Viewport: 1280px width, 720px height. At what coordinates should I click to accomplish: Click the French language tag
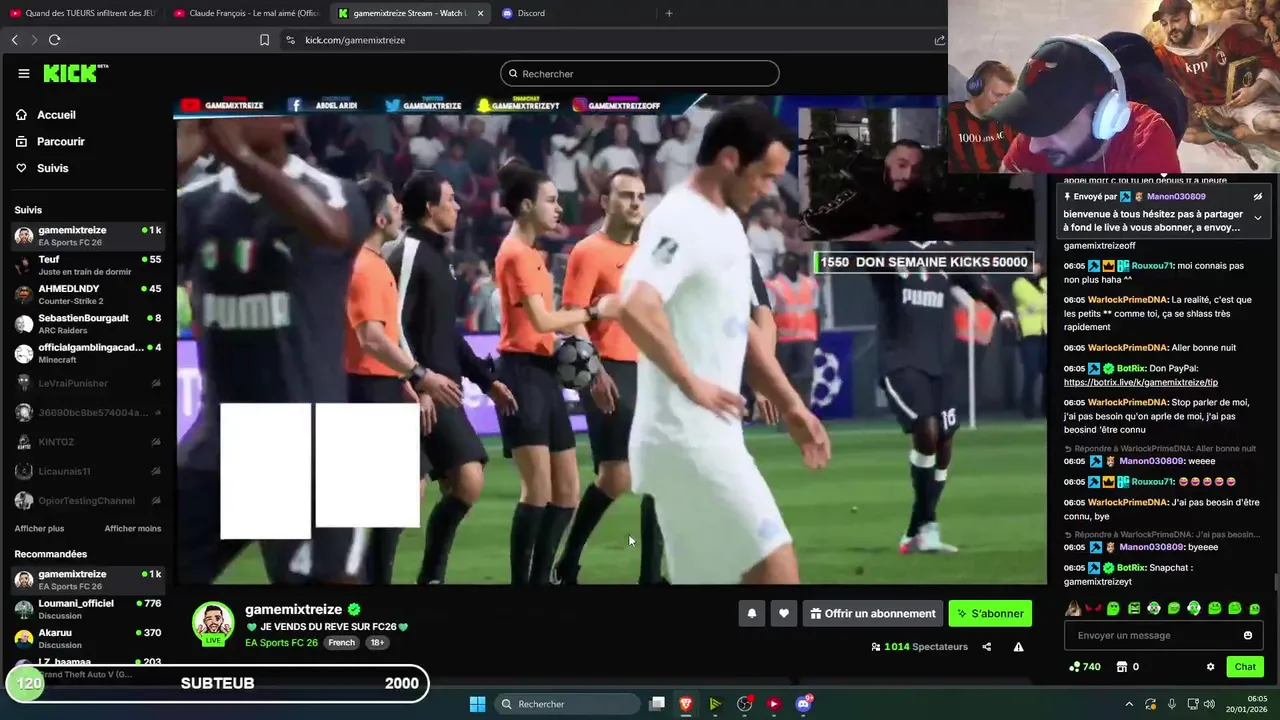click(342, 642)
